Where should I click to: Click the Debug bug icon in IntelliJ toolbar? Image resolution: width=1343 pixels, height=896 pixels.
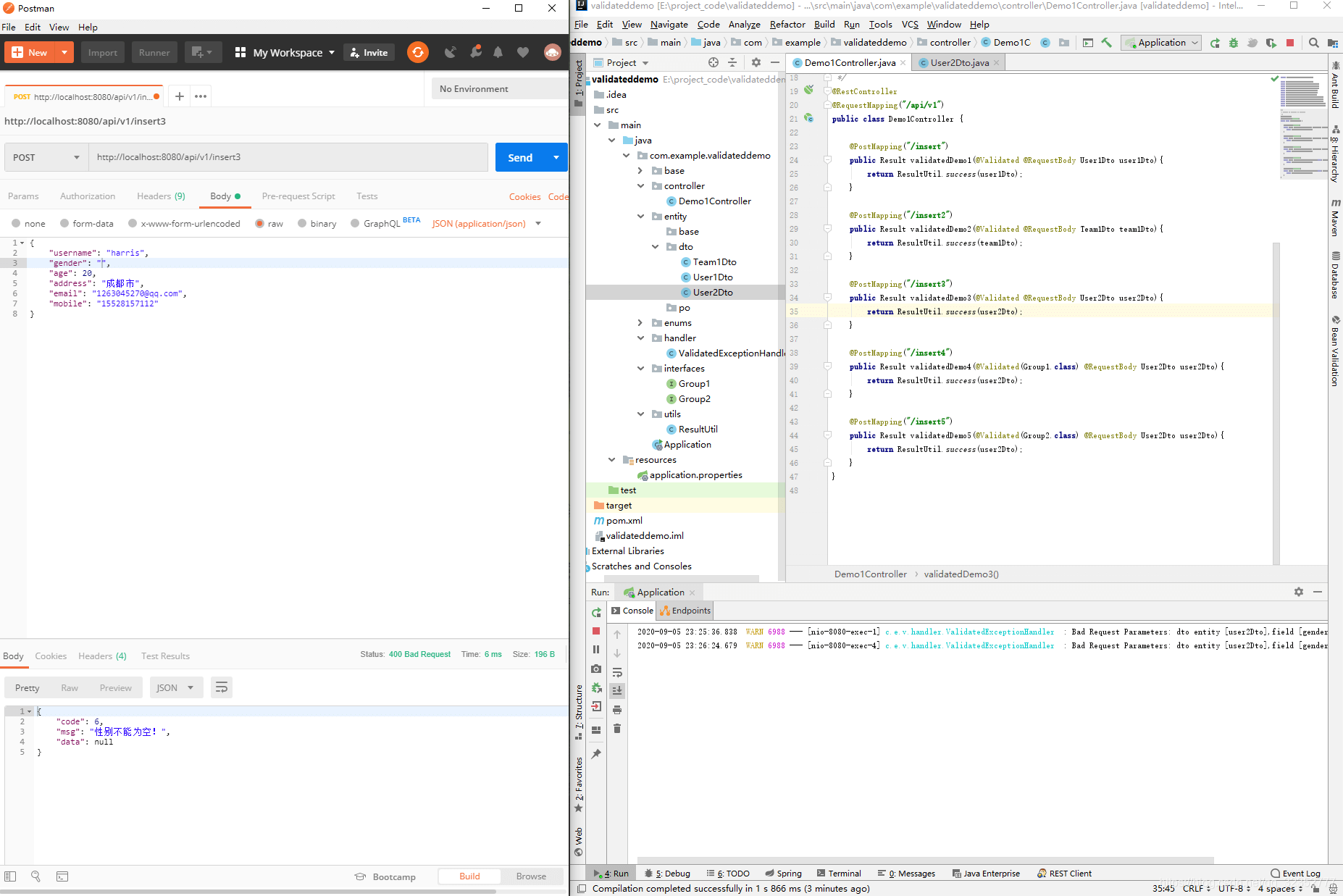point(1234,43)
